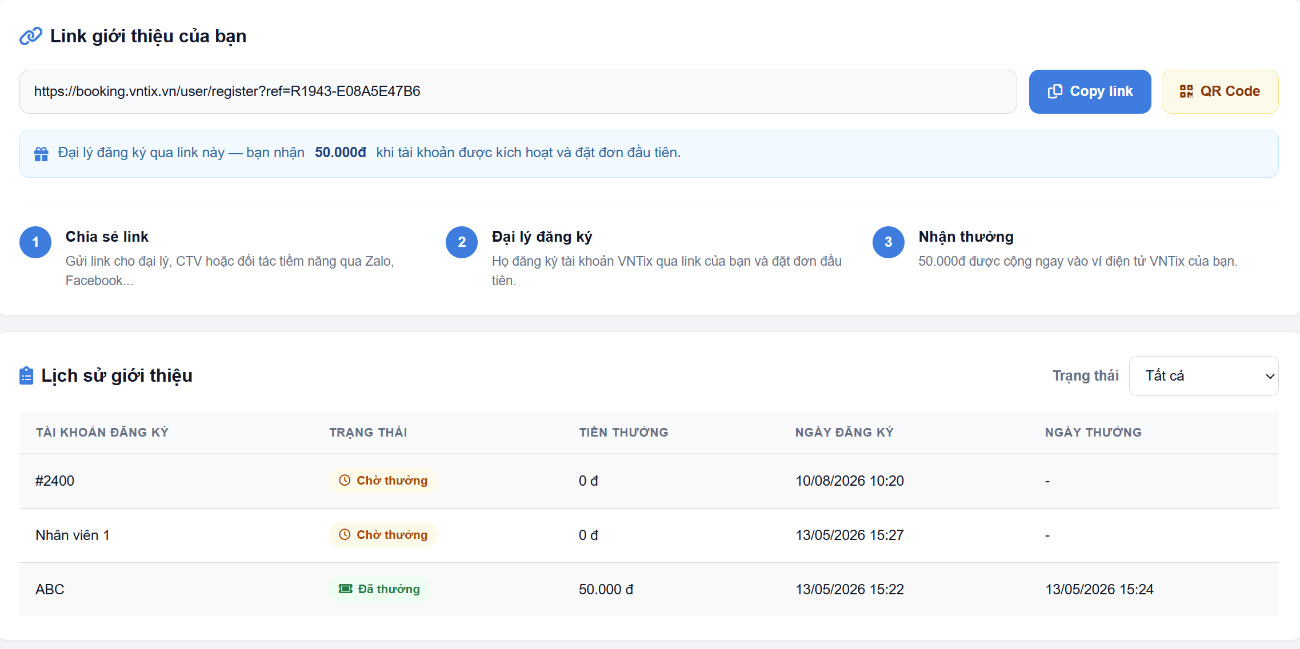Click the copy icon inside Copy link button
1300x649 pixels.
pos(1055,91)
